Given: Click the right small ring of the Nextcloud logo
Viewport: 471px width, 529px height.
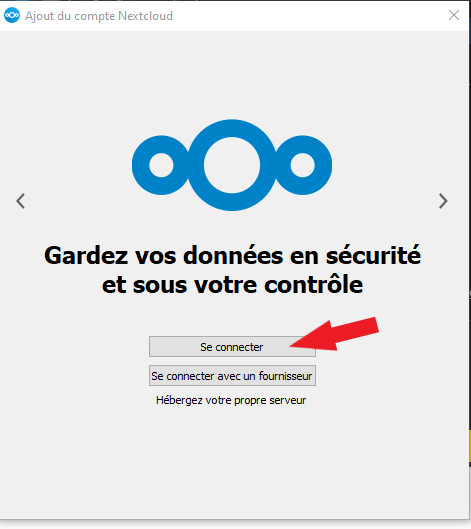Looking at the screenshot, I should tap(303, 165).
